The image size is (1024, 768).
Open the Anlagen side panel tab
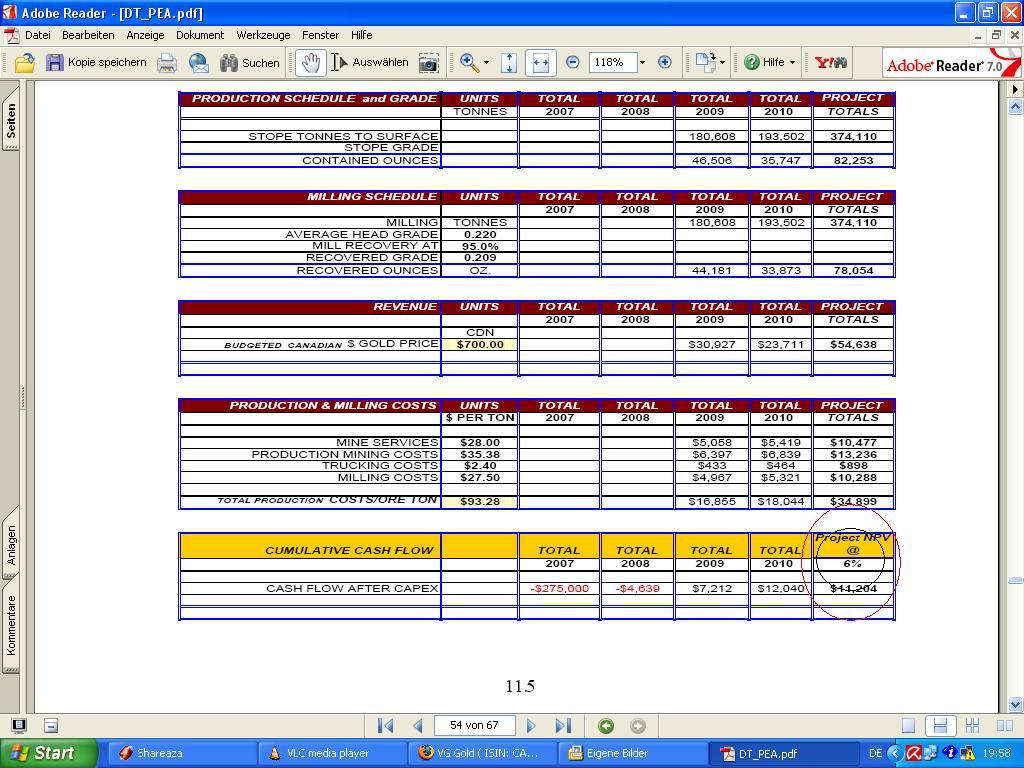(x=11, y=543)
